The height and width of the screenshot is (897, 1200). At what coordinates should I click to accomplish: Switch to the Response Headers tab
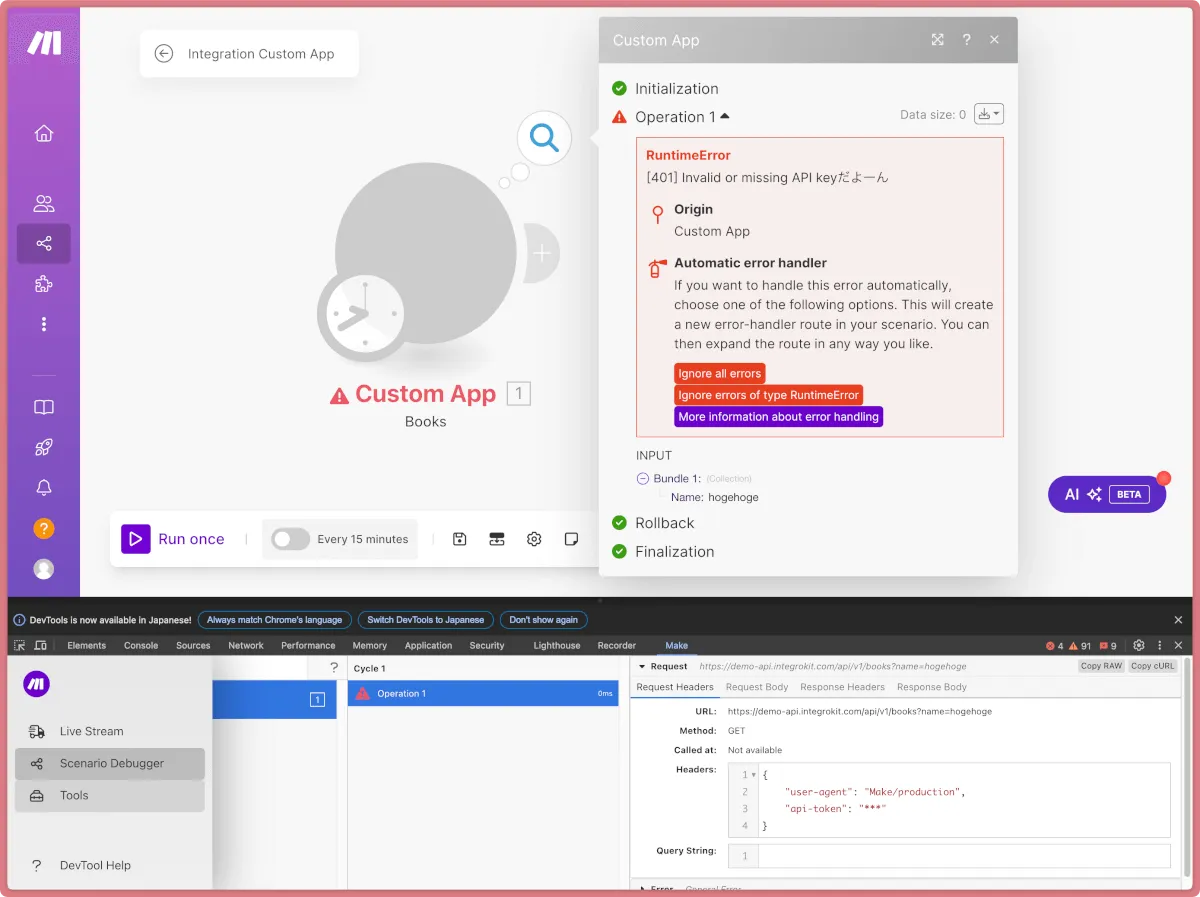tap(842, 687)
